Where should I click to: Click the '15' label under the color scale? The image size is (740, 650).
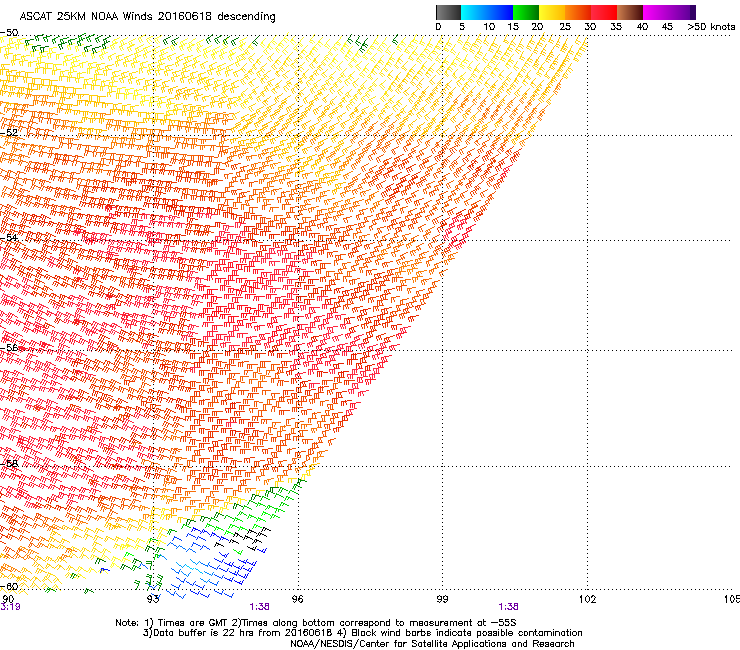[513, 27]
